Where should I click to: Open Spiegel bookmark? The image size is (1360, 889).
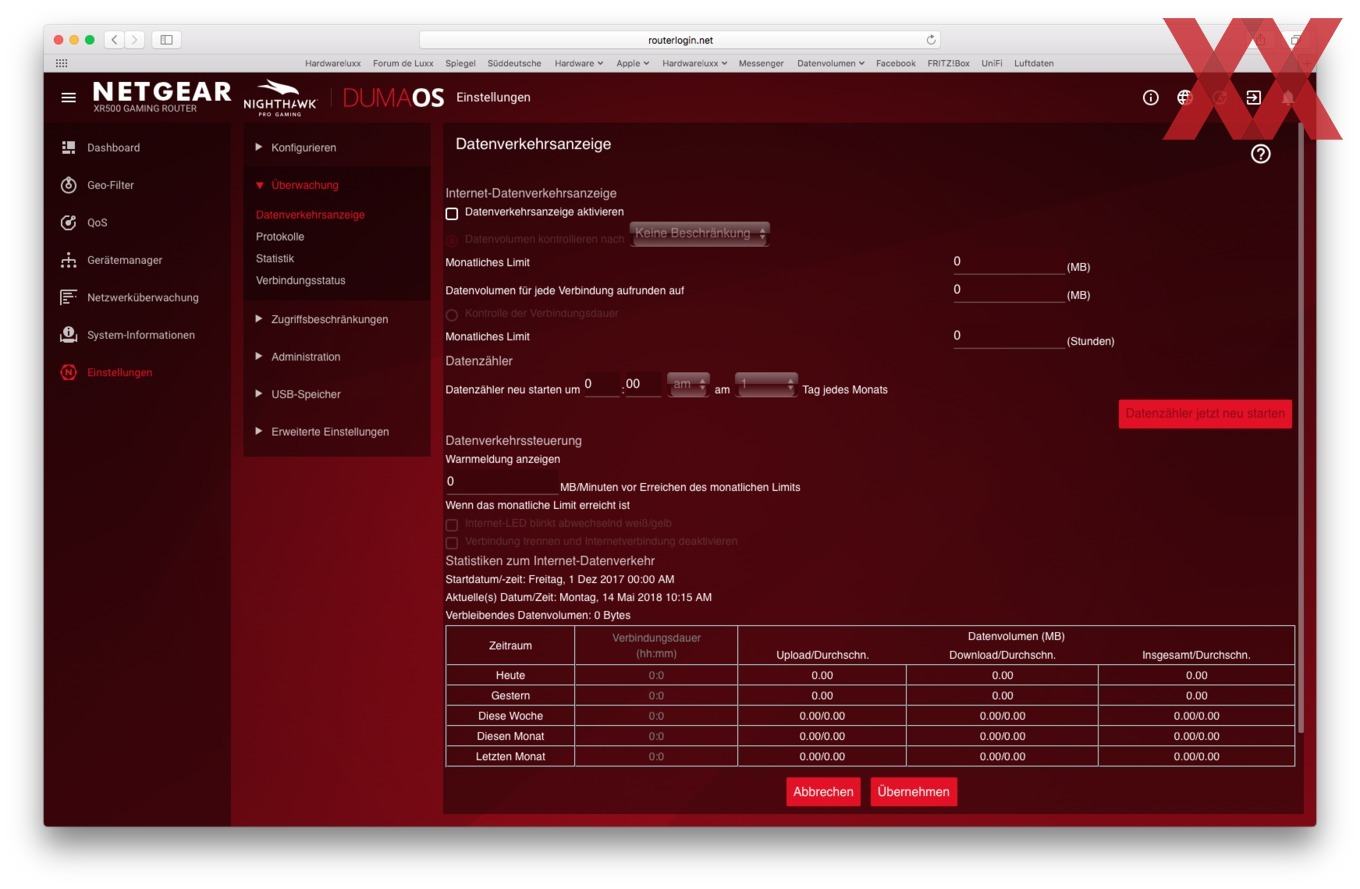tap(460, 63)
